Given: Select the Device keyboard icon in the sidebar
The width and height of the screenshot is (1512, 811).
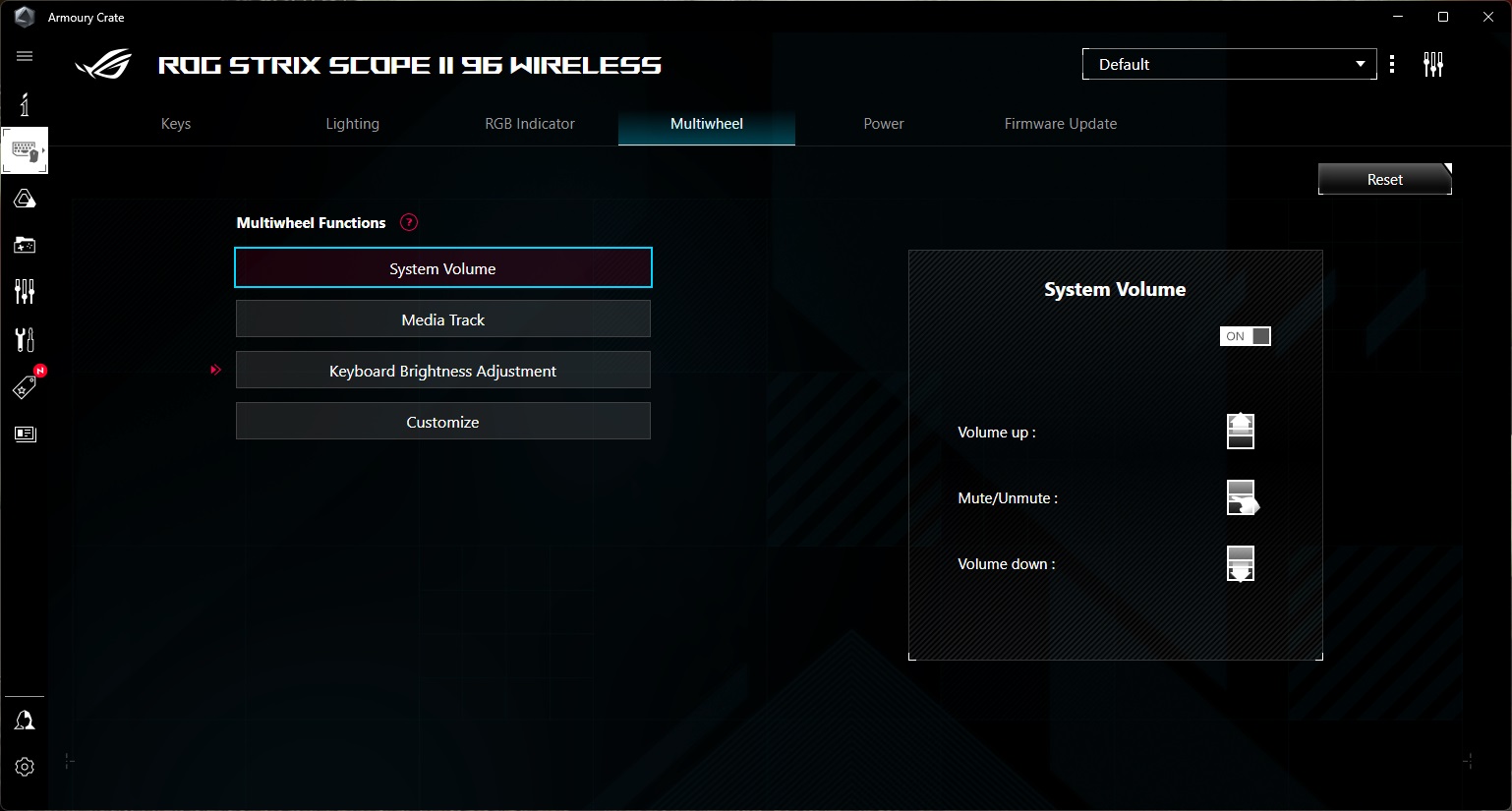Looking at the screenshot, I should pyautogui.click(x=25, y=150).
